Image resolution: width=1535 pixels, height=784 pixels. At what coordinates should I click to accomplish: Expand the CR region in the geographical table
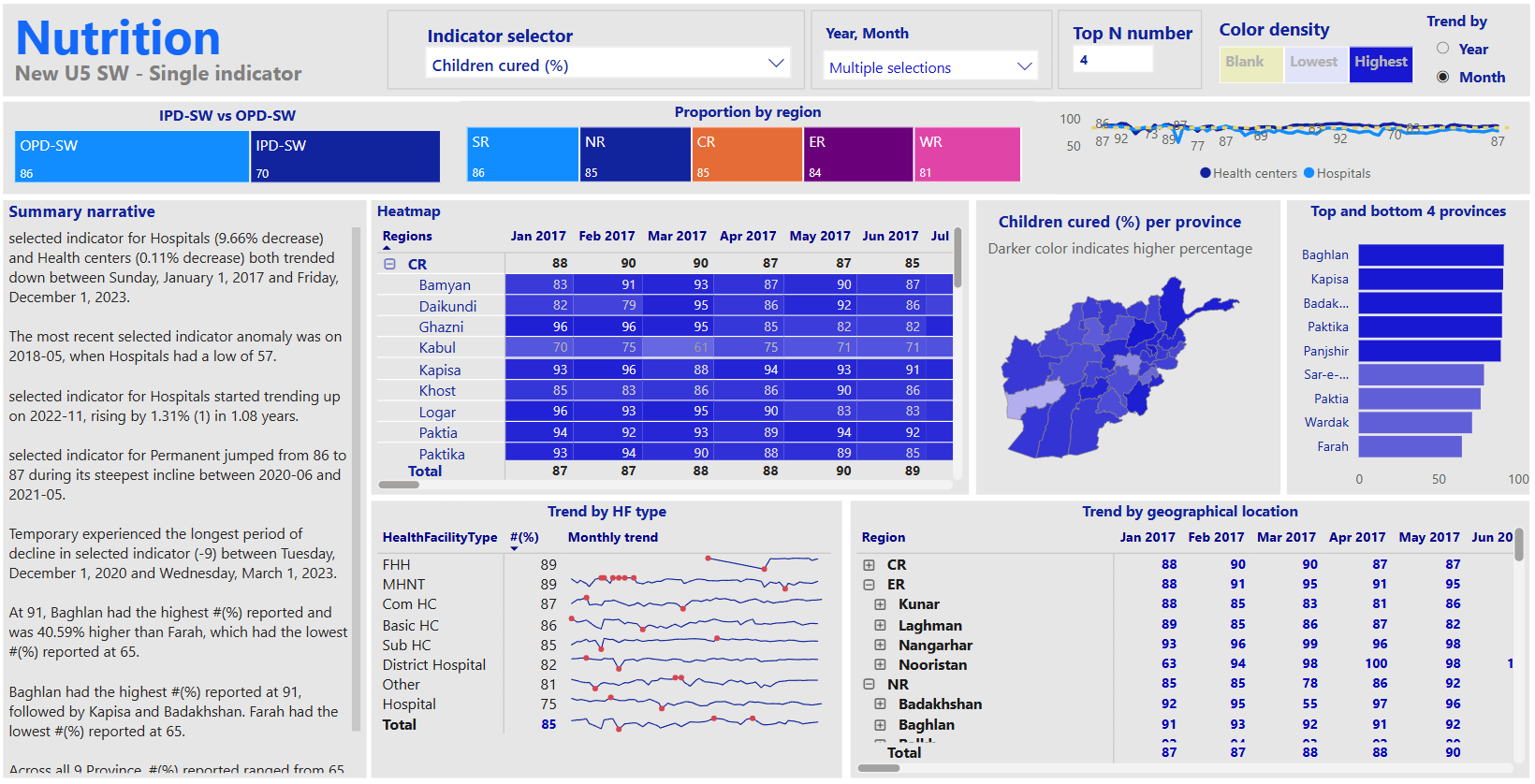[x=869, y=565]
